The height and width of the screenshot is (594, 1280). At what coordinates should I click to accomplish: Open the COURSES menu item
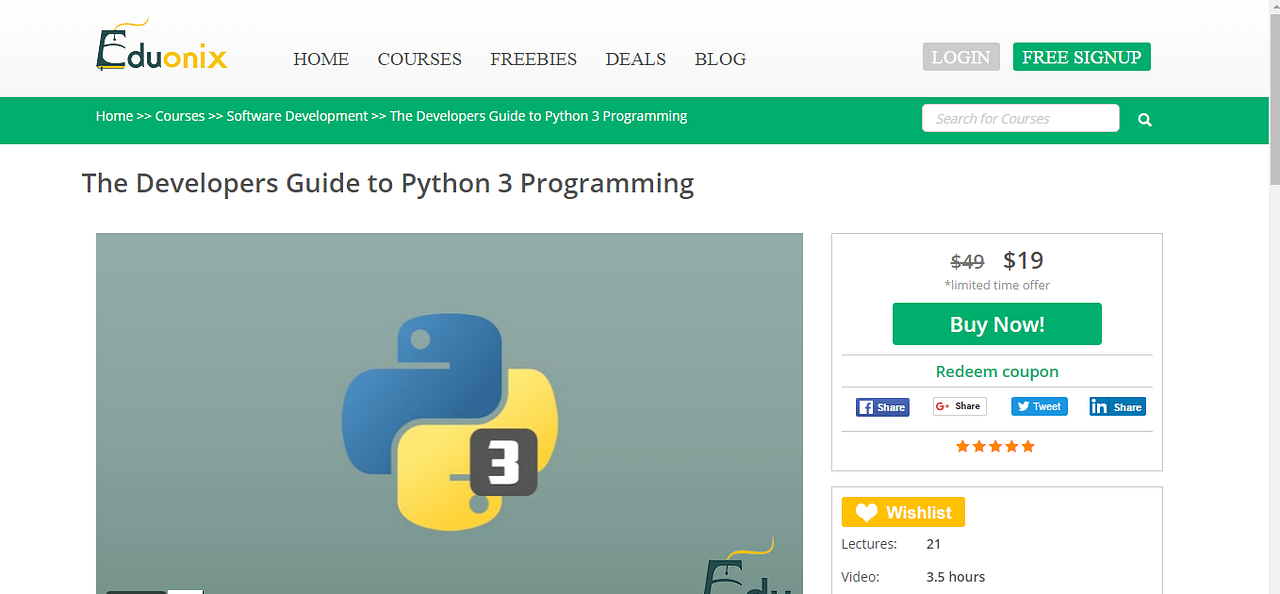(x=419, y=59)
